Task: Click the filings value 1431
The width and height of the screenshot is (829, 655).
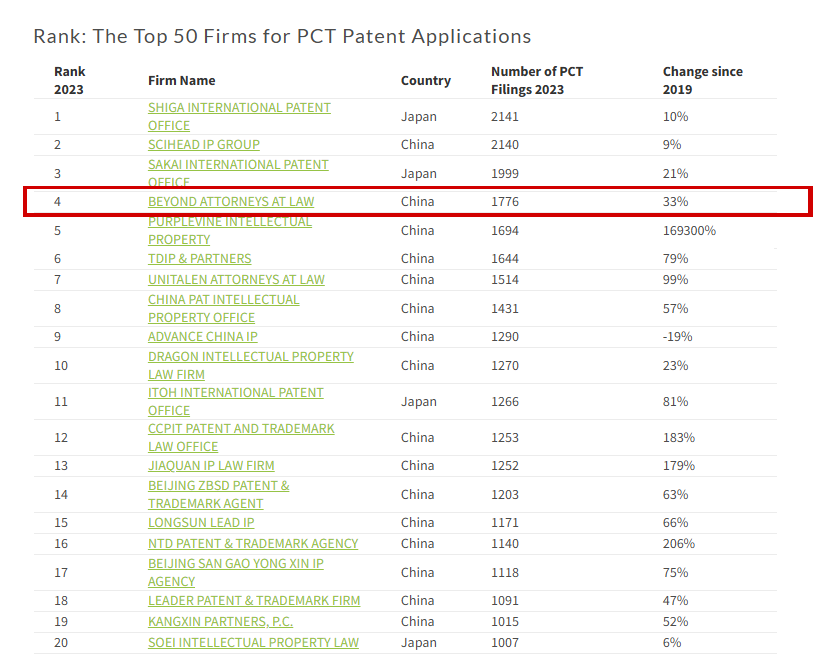Action: (505, 309)
